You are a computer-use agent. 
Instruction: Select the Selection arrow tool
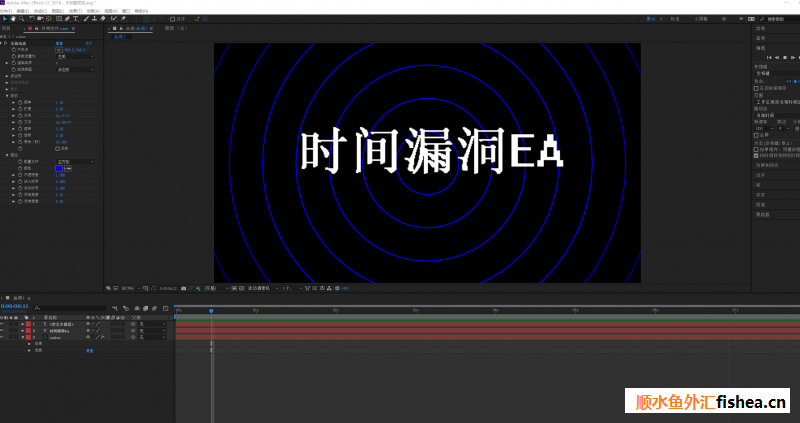[x=4, y=18]
